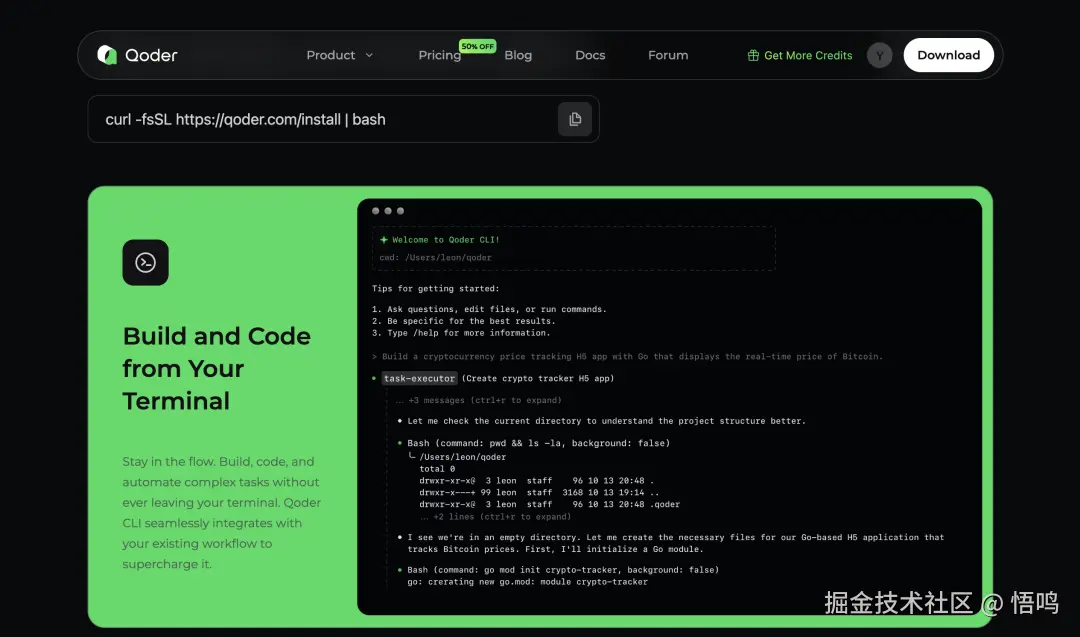
Task: Click 'Welcome to Qoder CLI!' text
Action: tap(446, 240)
